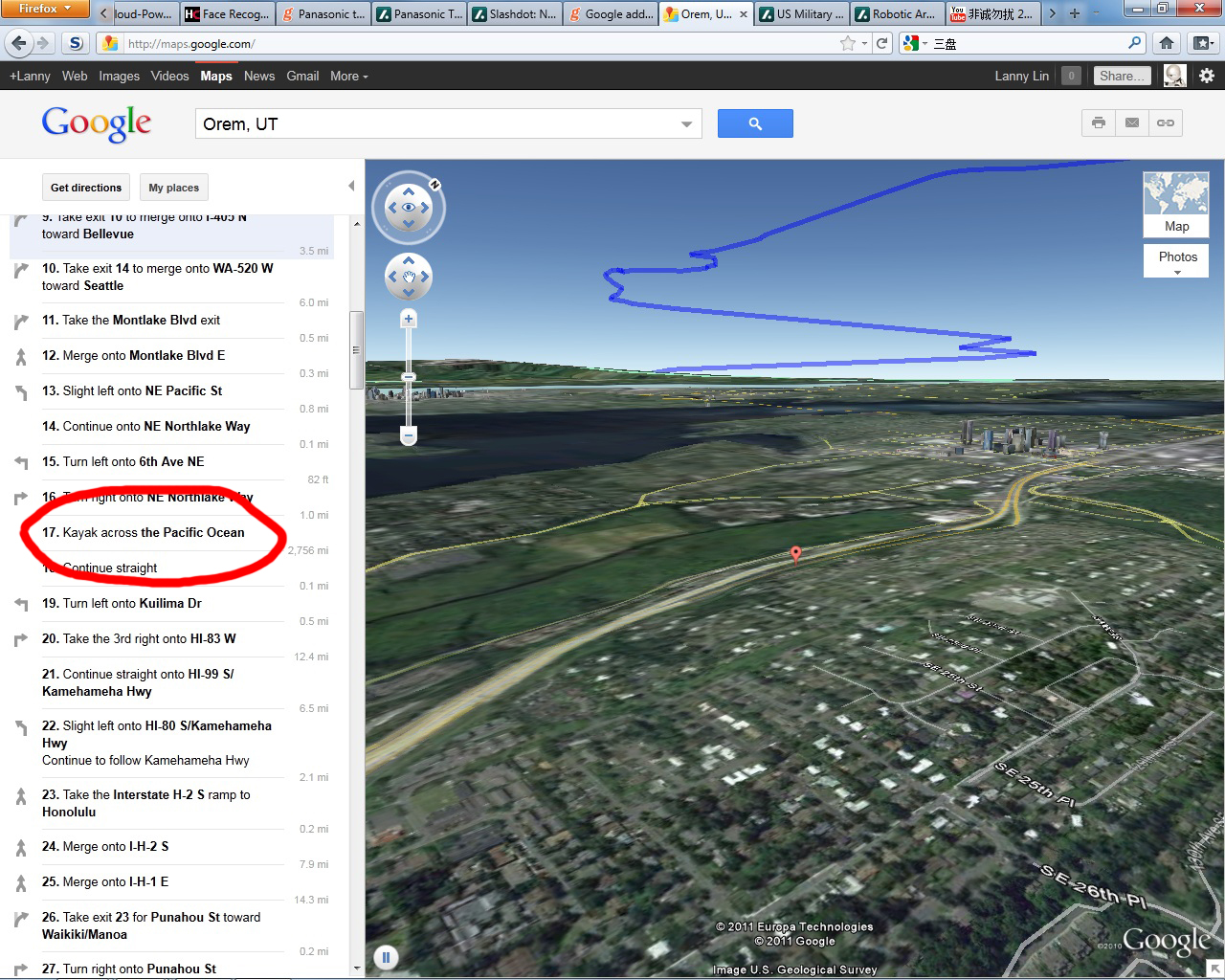Image resolution: width=1225 pixels, height=980 pixels.
Task: Reload page with refresh icon
Action: tap(882, 43)
